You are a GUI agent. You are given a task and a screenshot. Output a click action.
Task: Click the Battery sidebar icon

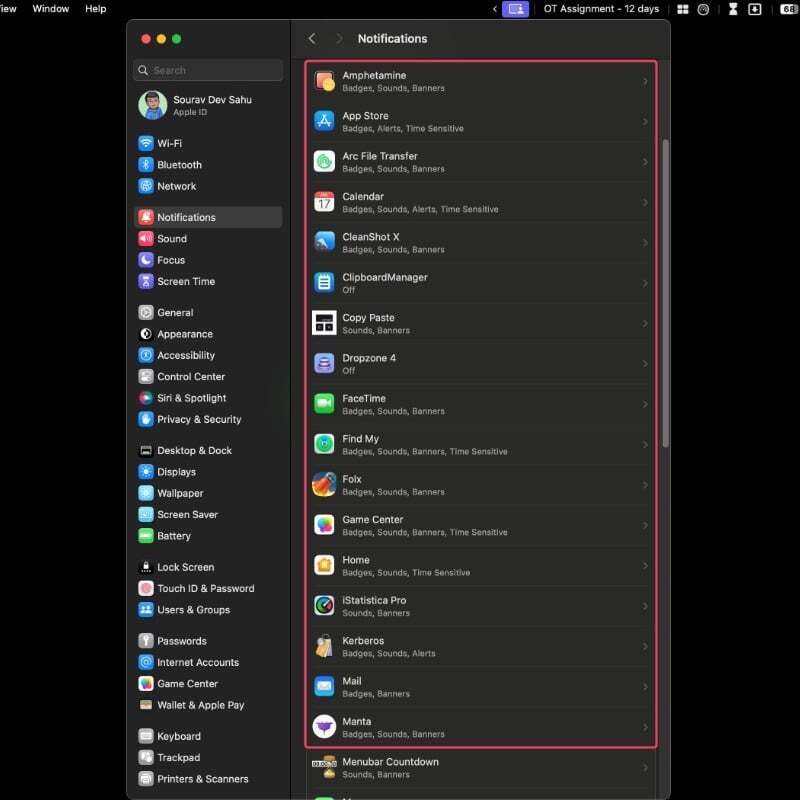coord(146,536)
